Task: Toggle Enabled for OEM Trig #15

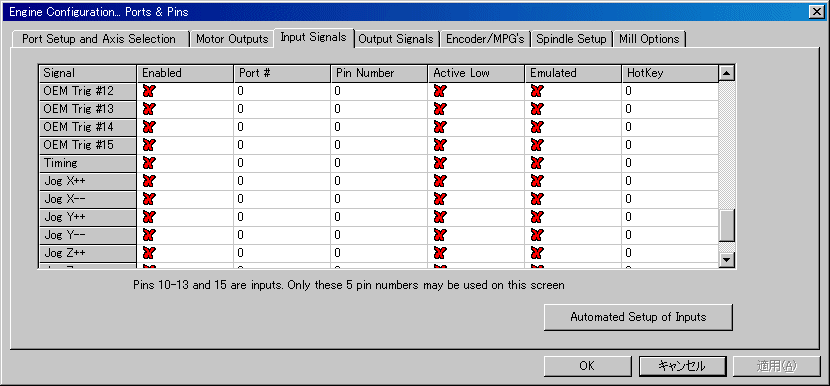Action: point(149,145)
